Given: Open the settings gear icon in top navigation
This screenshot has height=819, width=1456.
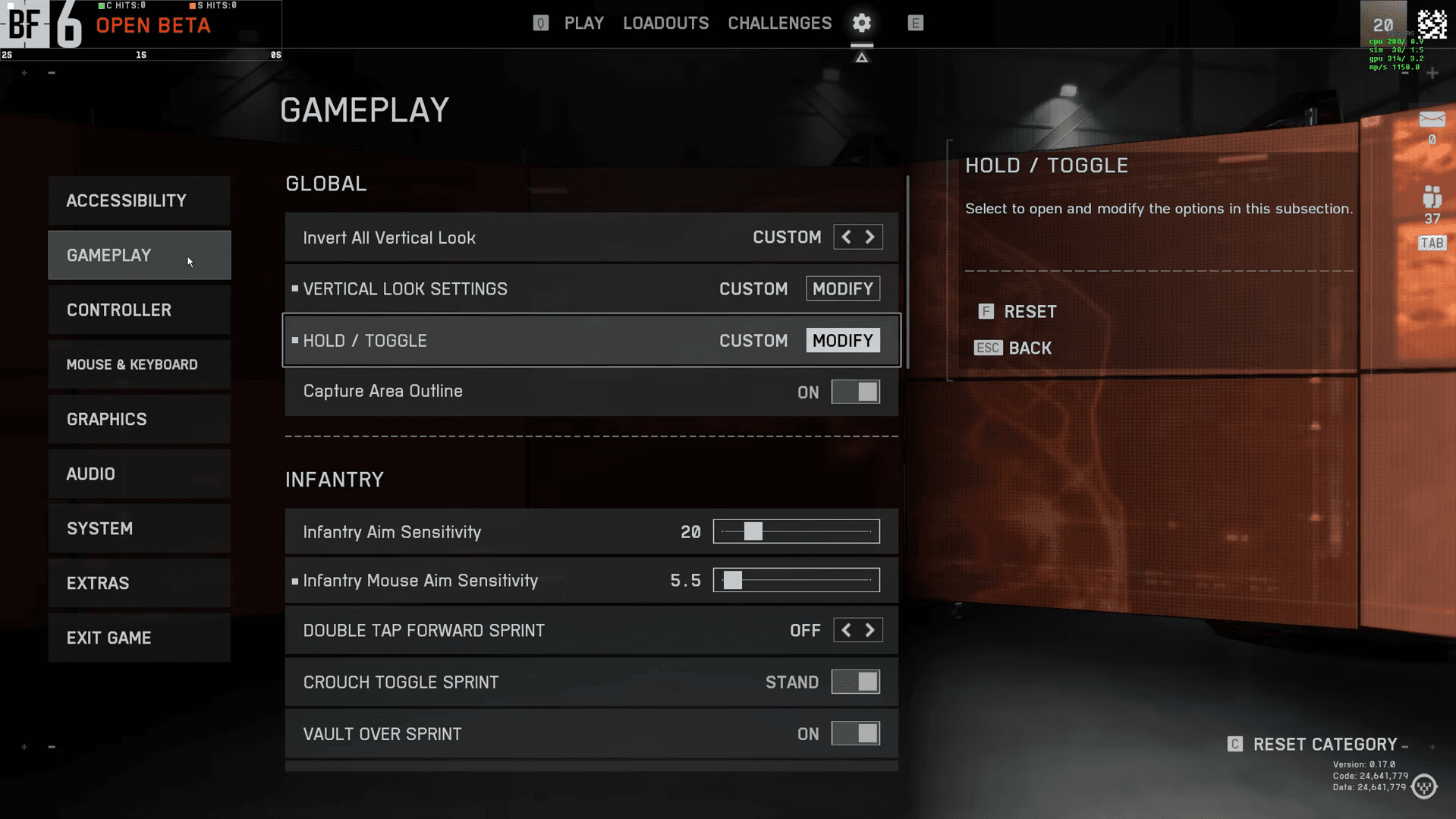Looking at the screenshot, I should [861, 23].
